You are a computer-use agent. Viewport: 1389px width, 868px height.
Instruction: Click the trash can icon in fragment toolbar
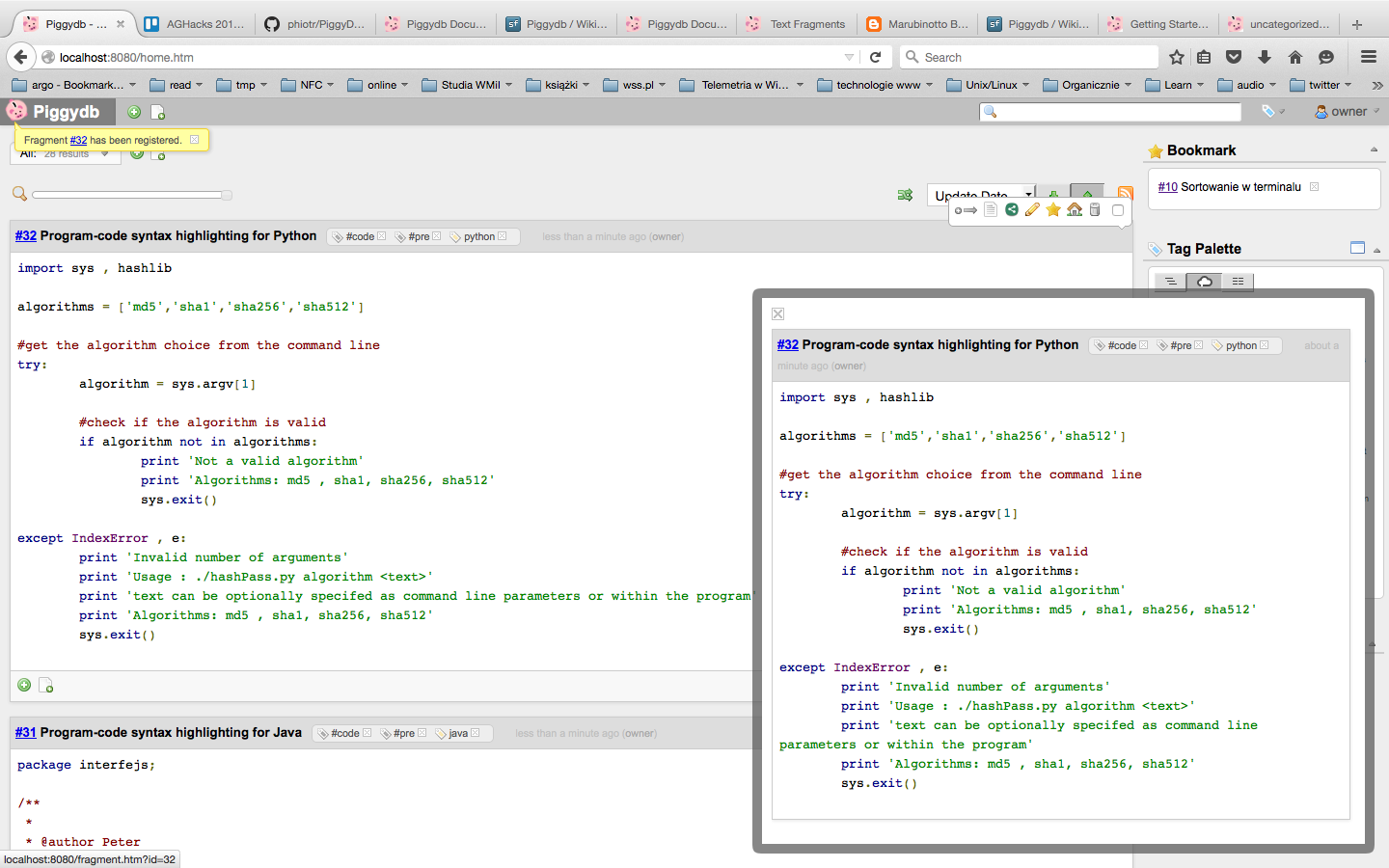pyautogui.click(x=1095, y=210)
